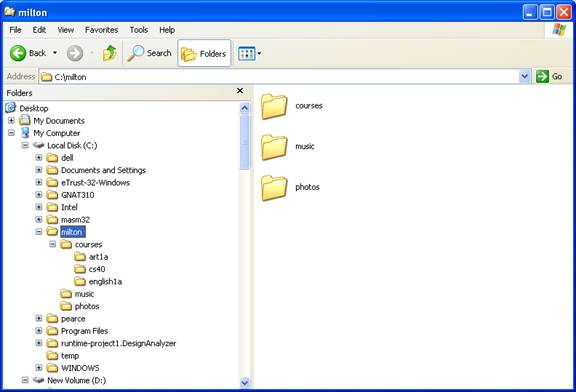Image resolution: width=576 pixels, height=392 pixels.
Task: Collapse the courses subfolder node
Action: click(53, 244)
